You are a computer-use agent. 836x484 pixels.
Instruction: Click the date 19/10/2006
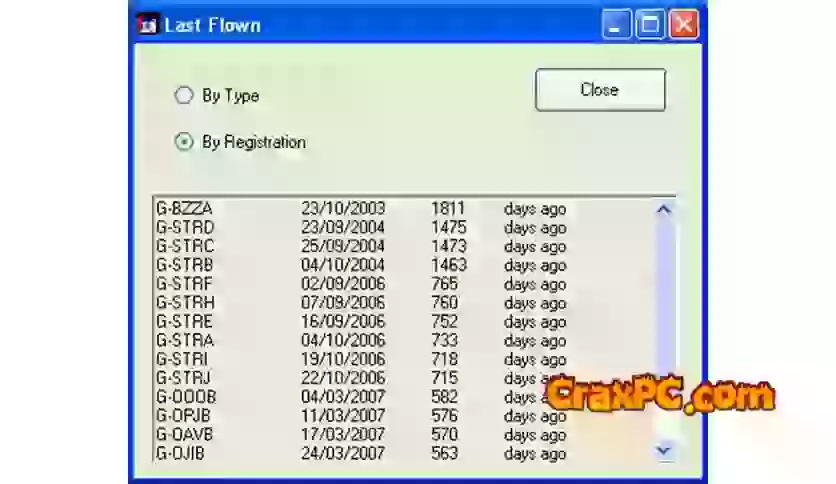coord(343,359)
